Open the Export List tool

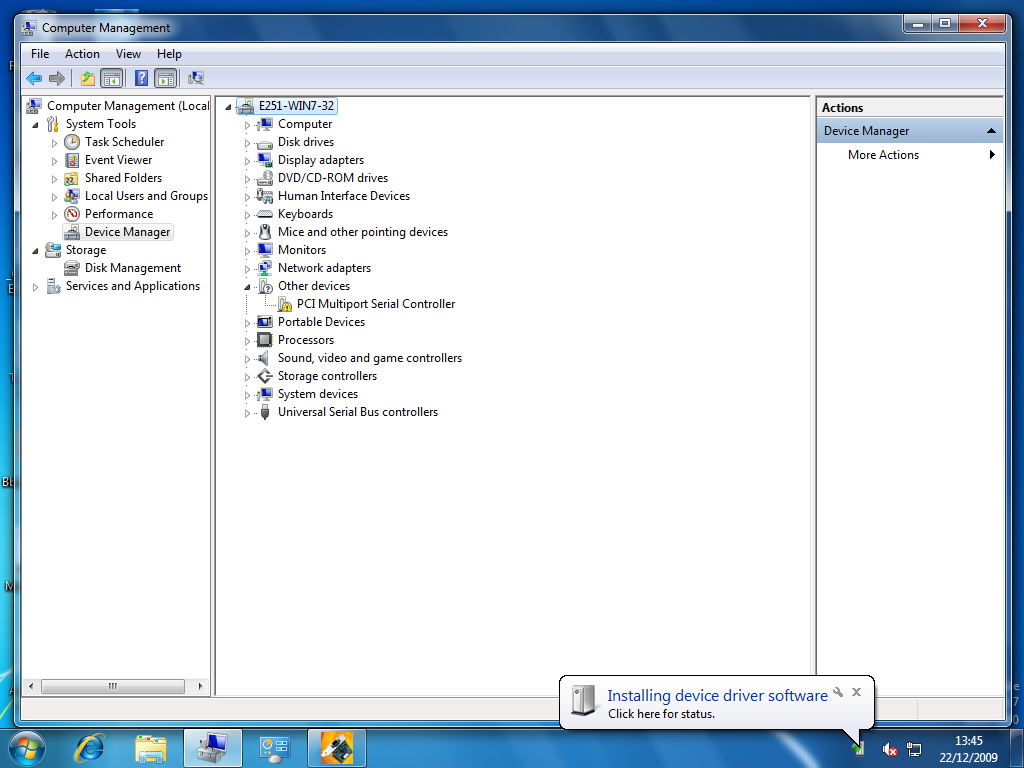[x=87, y=77]
